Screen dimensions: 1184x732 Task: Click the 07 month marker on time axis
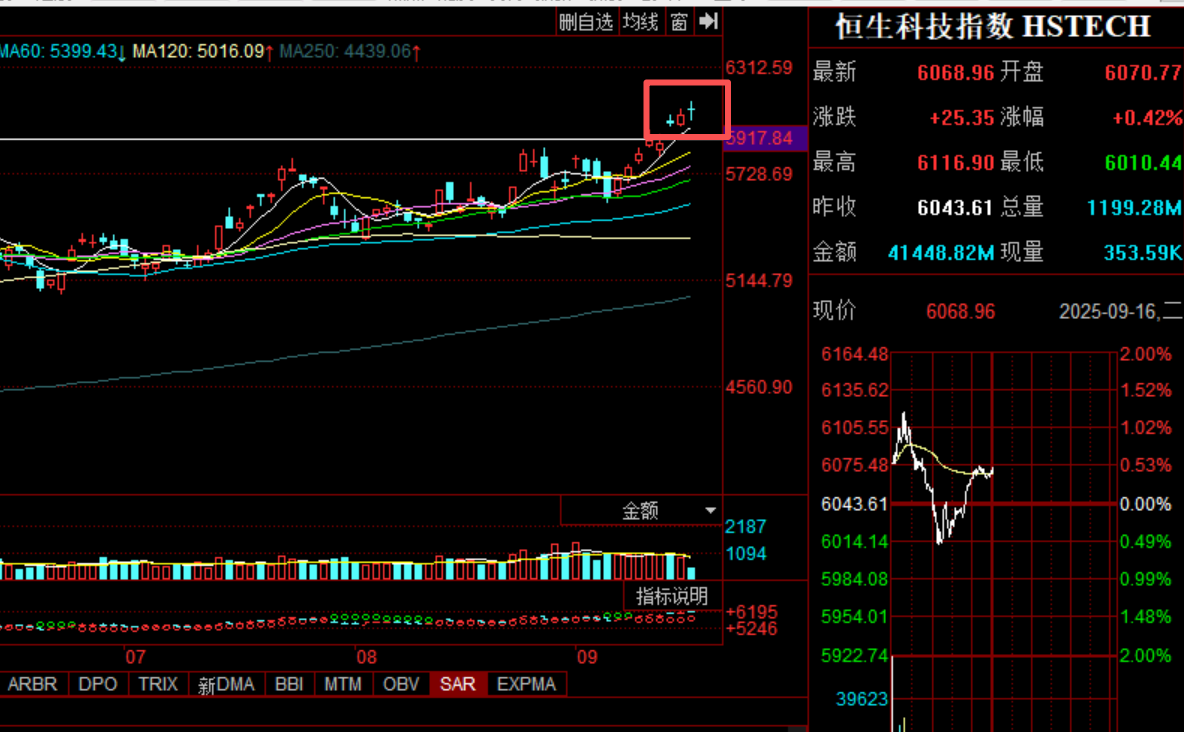(135, 656)
